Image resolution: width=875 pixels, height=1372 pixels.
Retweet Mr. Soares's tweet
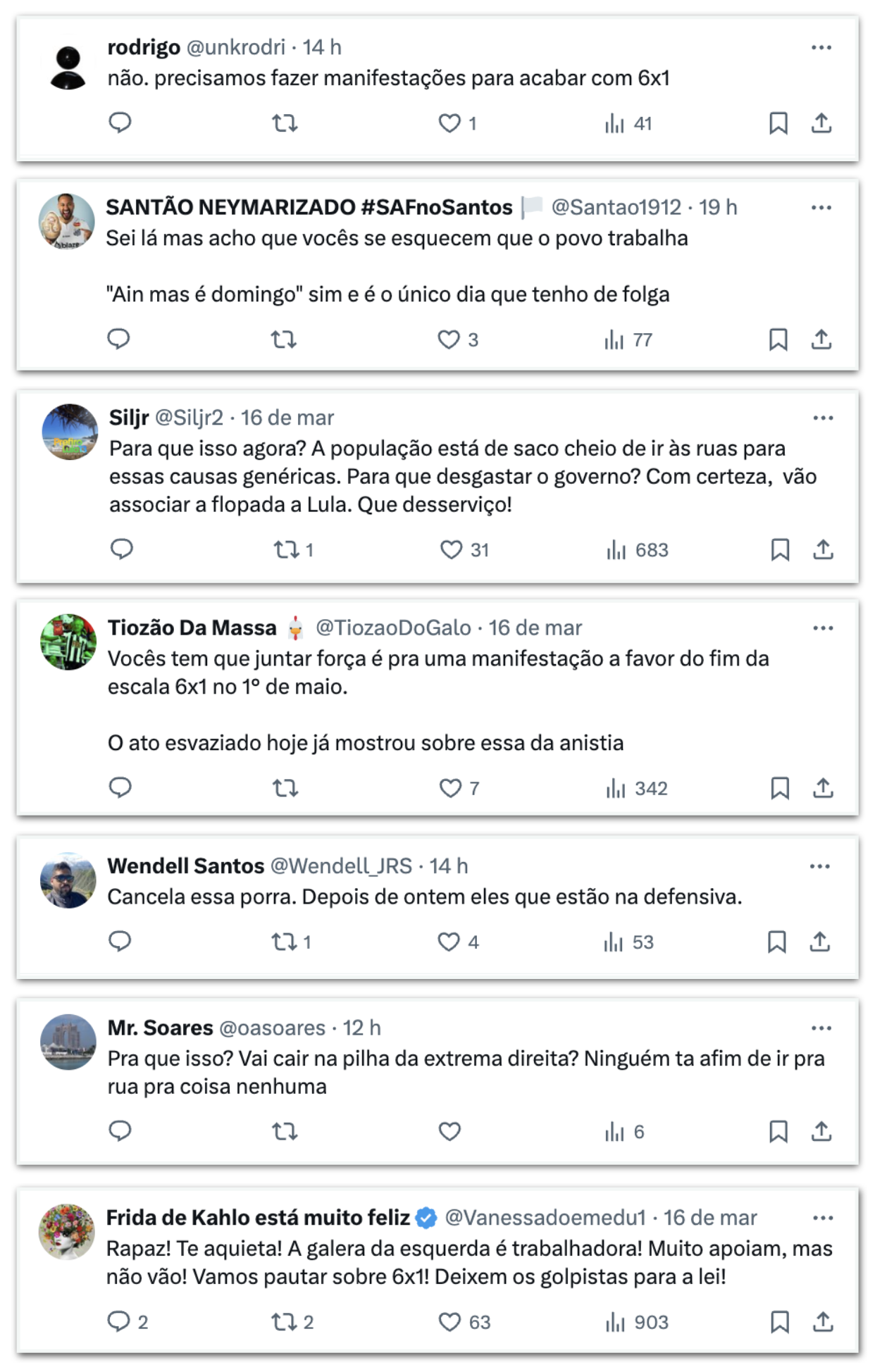point(285,1132)
